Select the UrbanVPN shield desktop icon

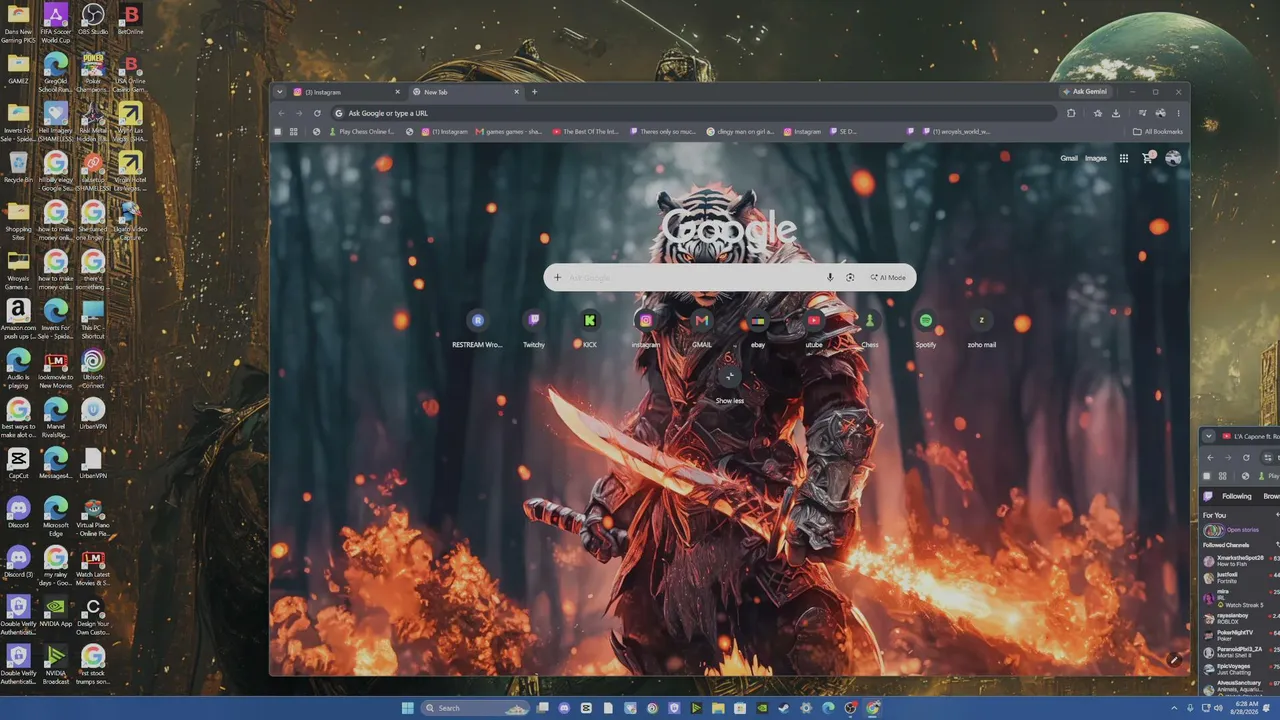[93, 413]
